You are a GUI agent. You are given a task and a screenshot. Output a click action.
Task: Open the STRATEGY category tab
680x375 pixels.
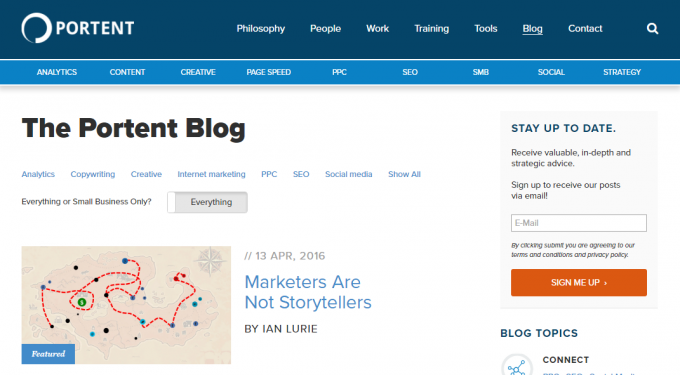[622, 72]
